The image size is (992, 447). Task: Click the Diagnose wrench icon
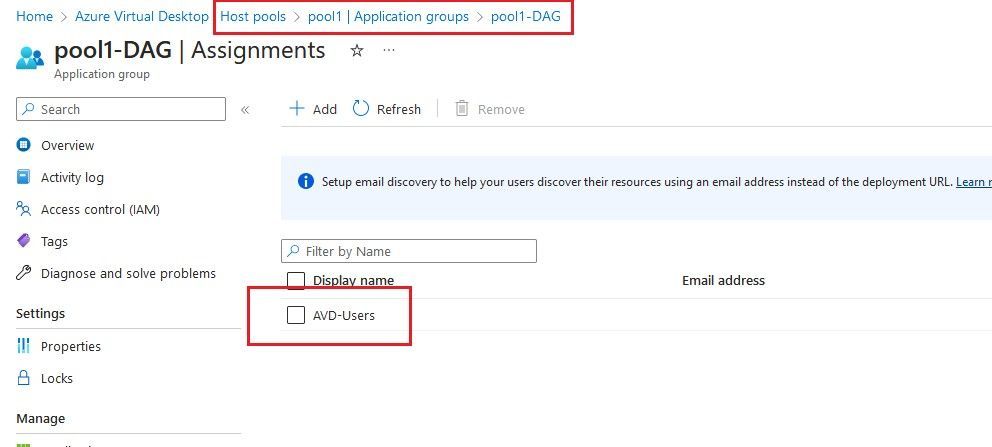[23, 272]
